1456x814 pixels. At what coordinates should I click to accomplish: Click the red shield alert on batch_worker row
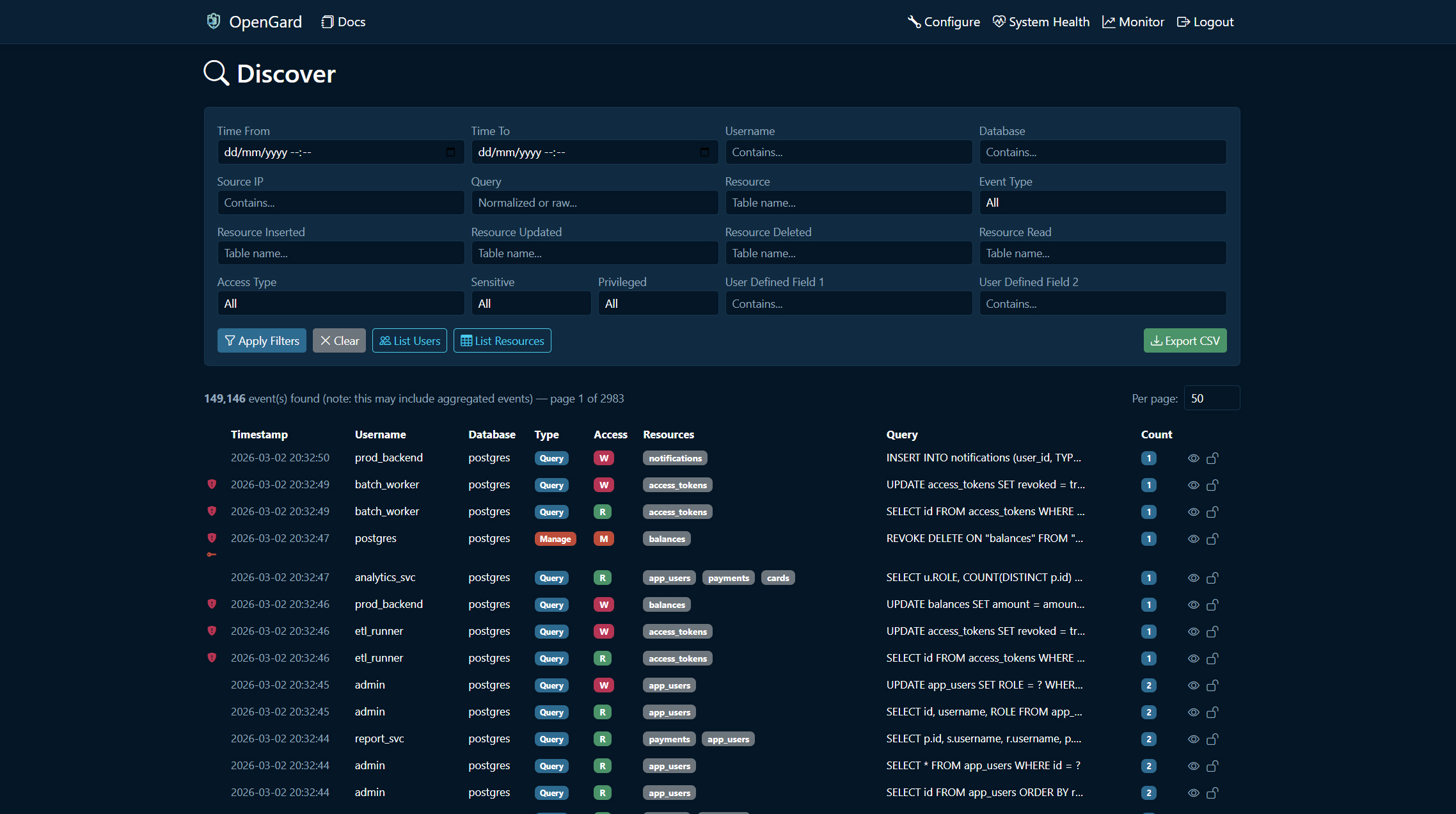pos(212,484)
